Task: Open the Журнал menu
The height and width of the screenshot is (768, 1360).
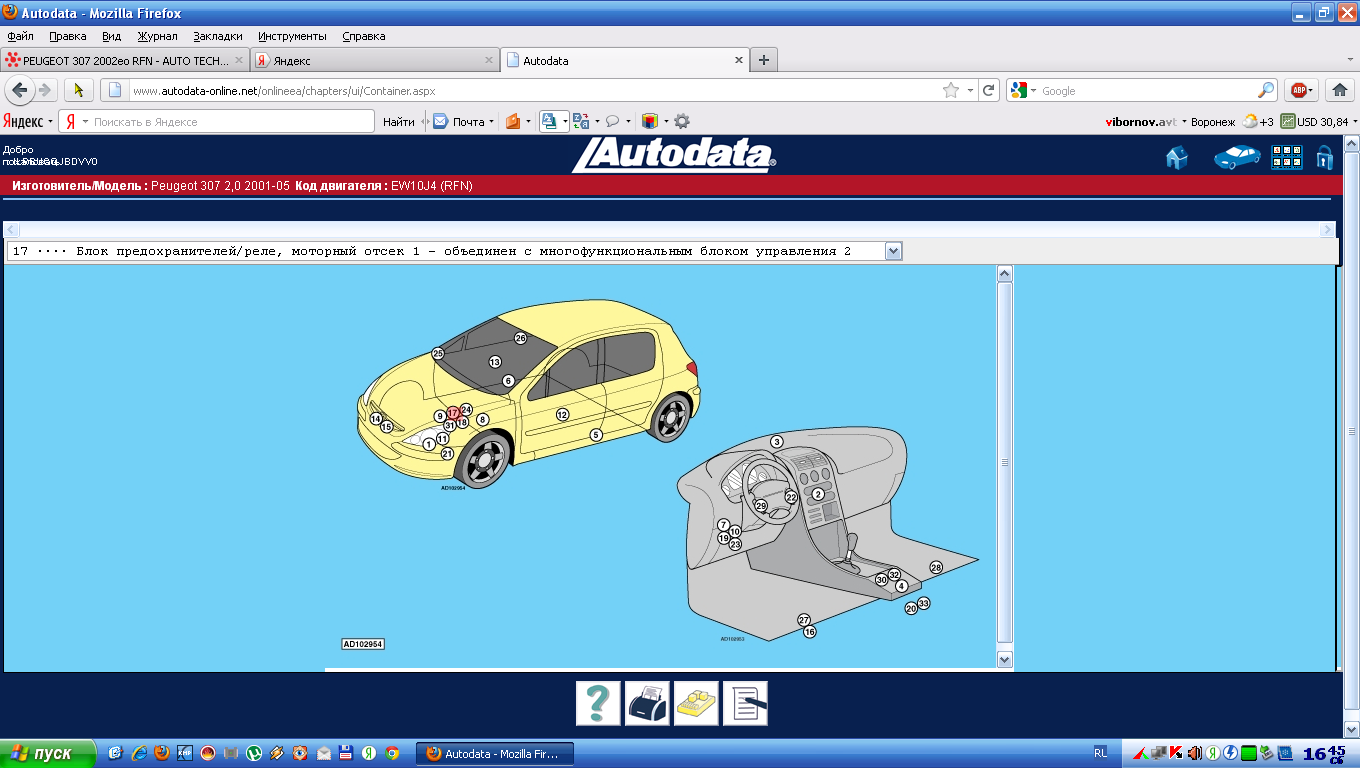Action: [157, 36]
